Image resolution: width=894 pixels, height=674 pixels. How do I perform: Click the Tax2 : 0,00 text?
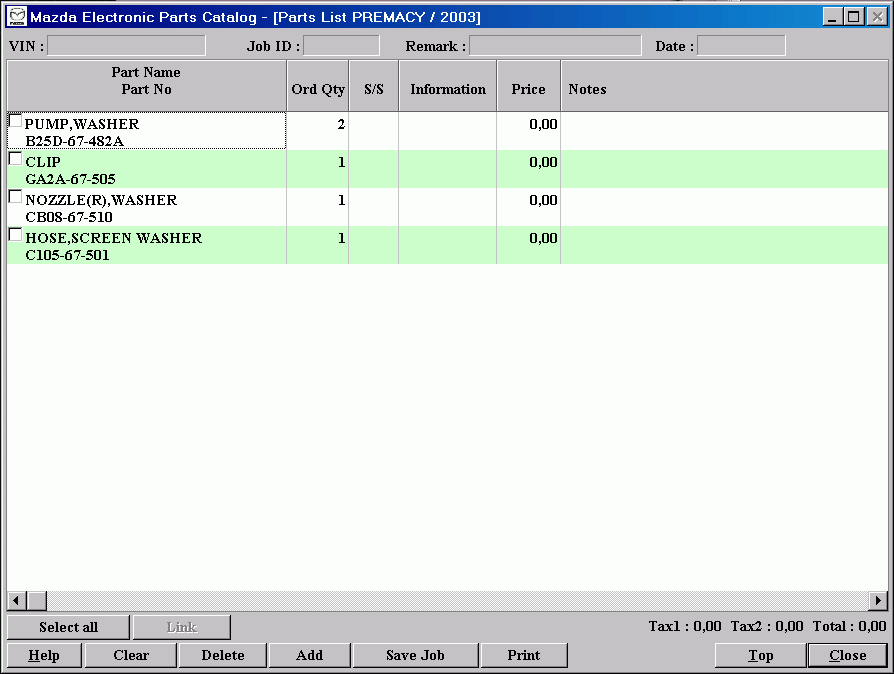pyautogui.click(x=767, y=626)
